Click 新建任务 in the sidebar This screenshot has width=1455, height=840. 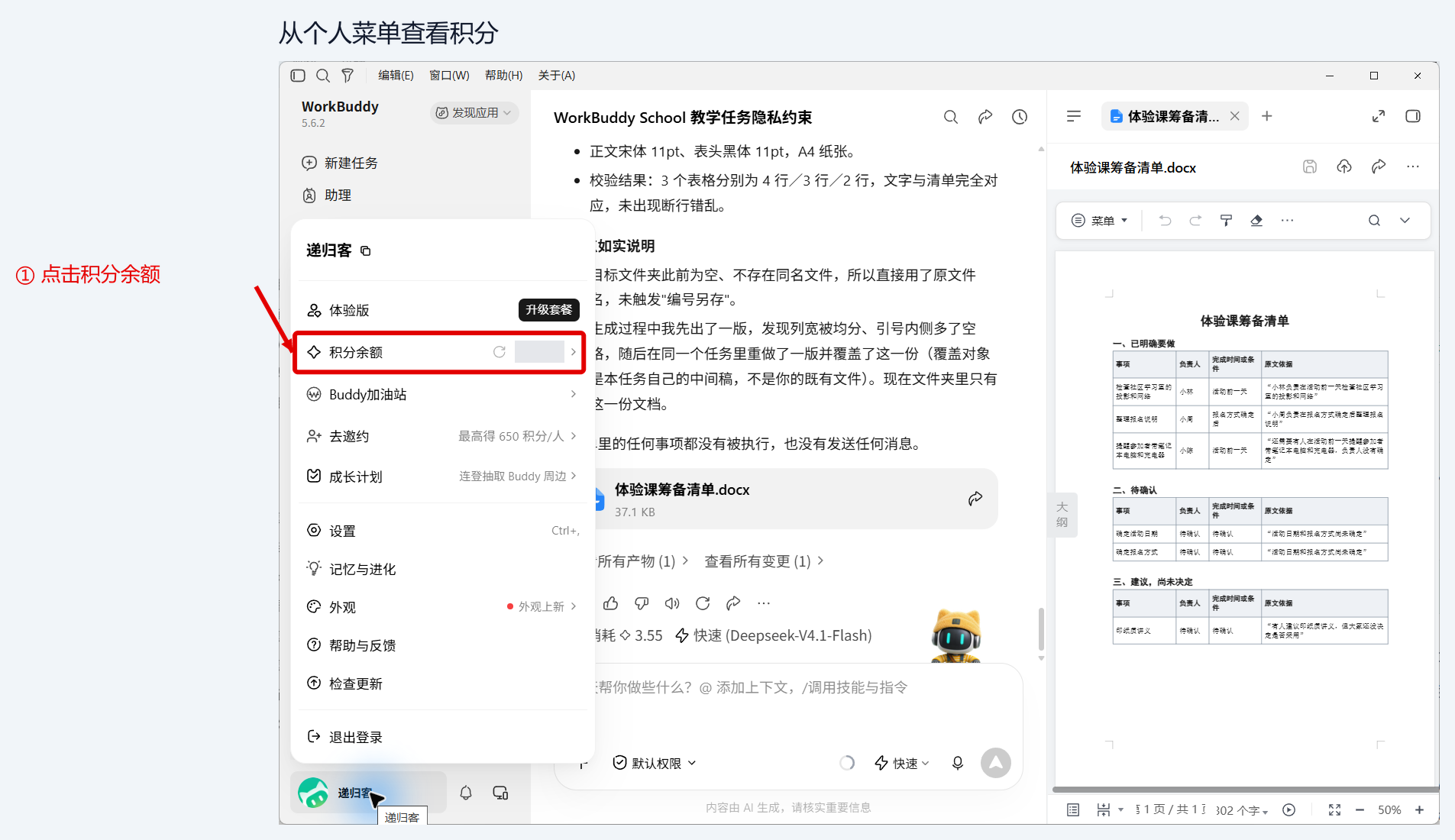click(341, 163)
